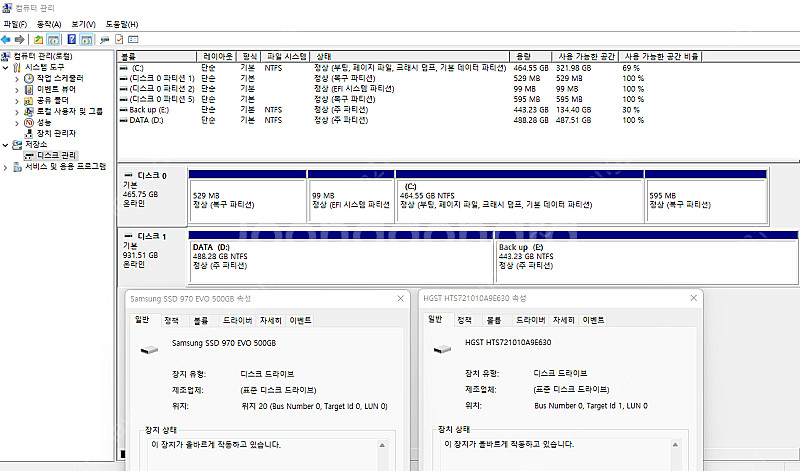Sort by the 볼륨 column header

coord(157,56)
